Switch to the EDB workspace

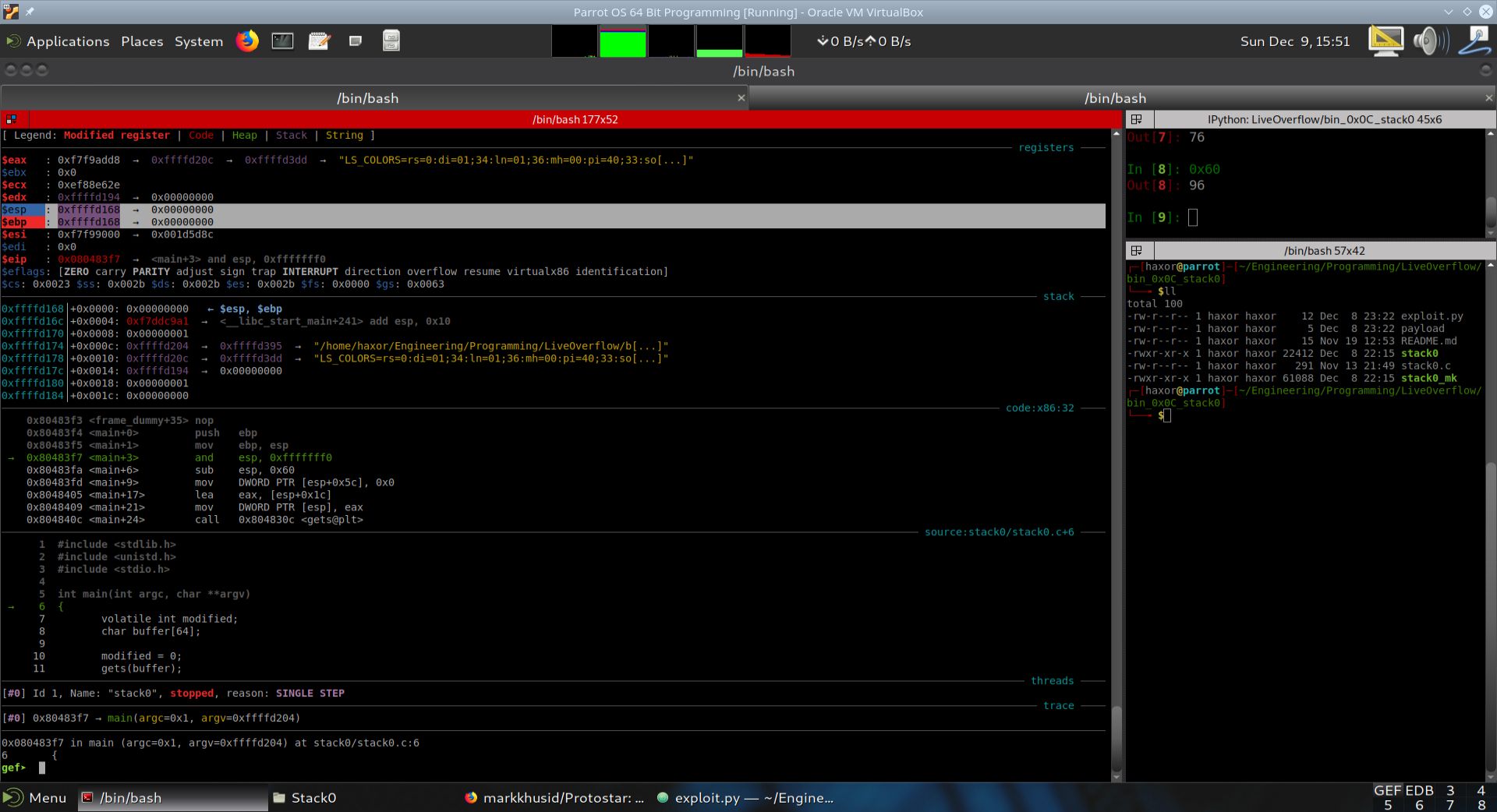[1419, 790]
